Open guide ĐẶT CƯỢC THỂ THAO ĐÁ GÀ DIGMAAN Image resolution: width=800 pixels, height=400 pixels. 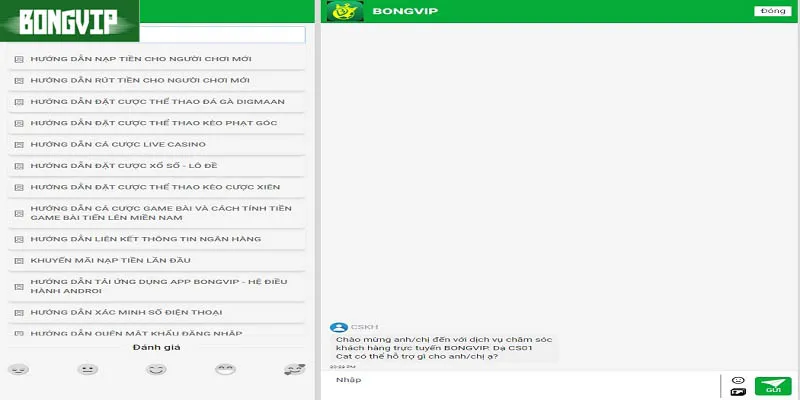[157, 102]
